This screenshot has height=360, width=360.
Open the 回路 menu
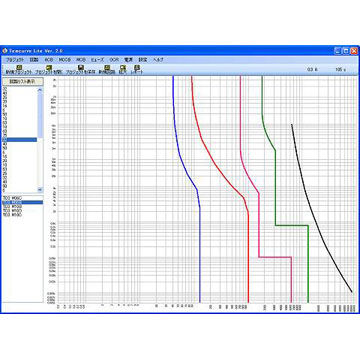tap(34, 60)
